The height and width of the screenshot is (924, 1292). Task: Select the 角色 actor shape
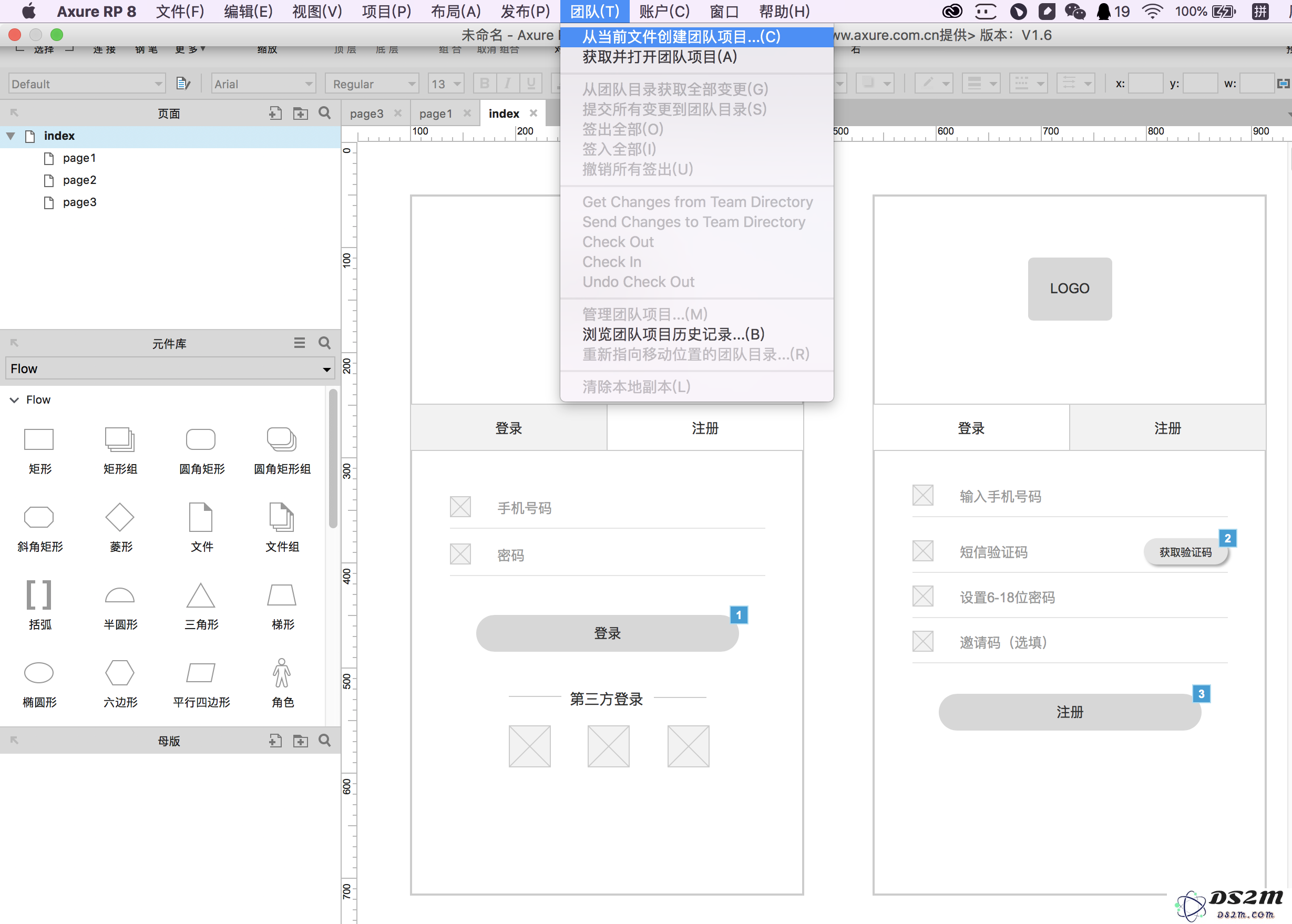[282, 673]
